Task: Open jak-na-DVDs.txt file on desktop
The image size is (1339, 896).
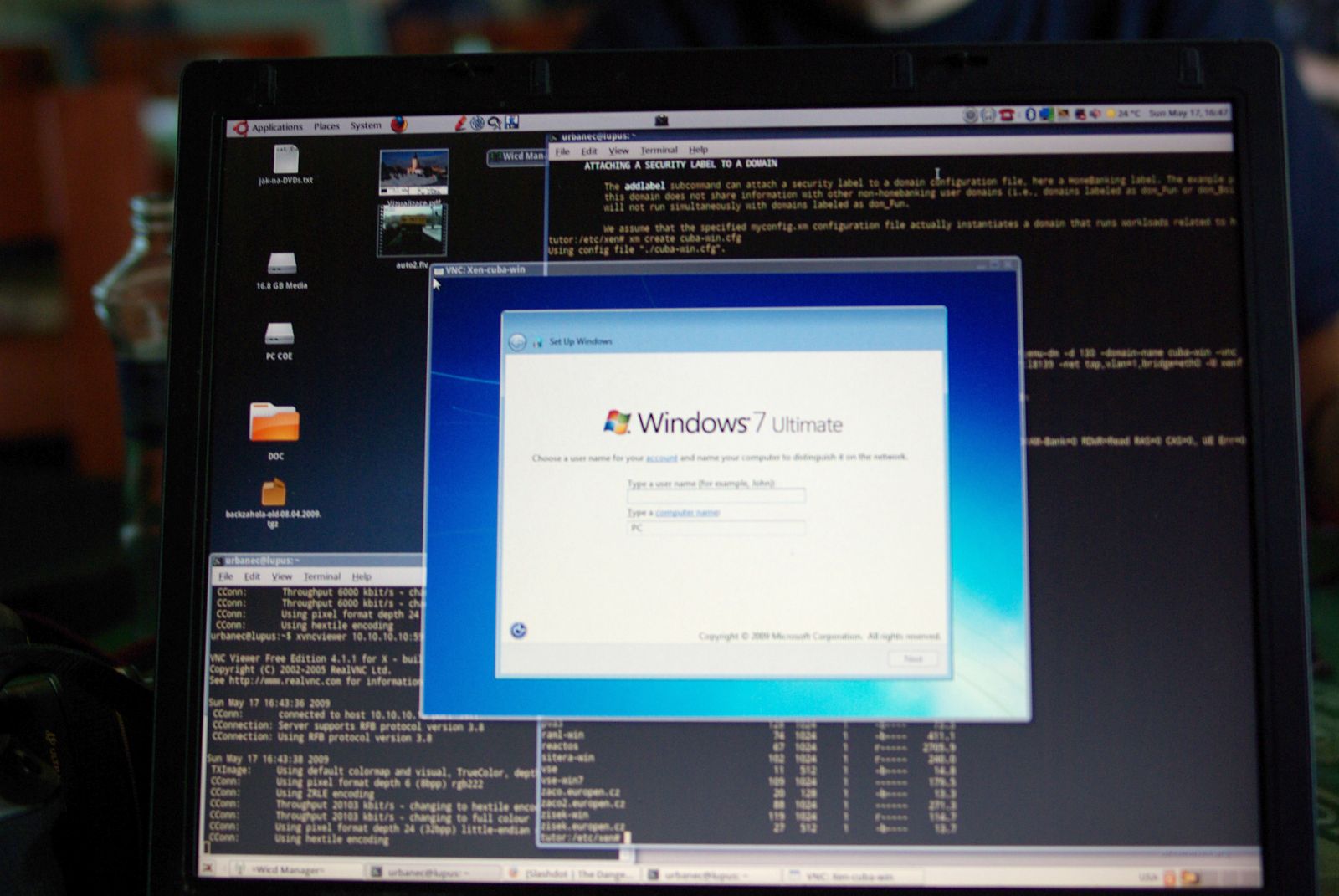Action: tap(285, 165)
